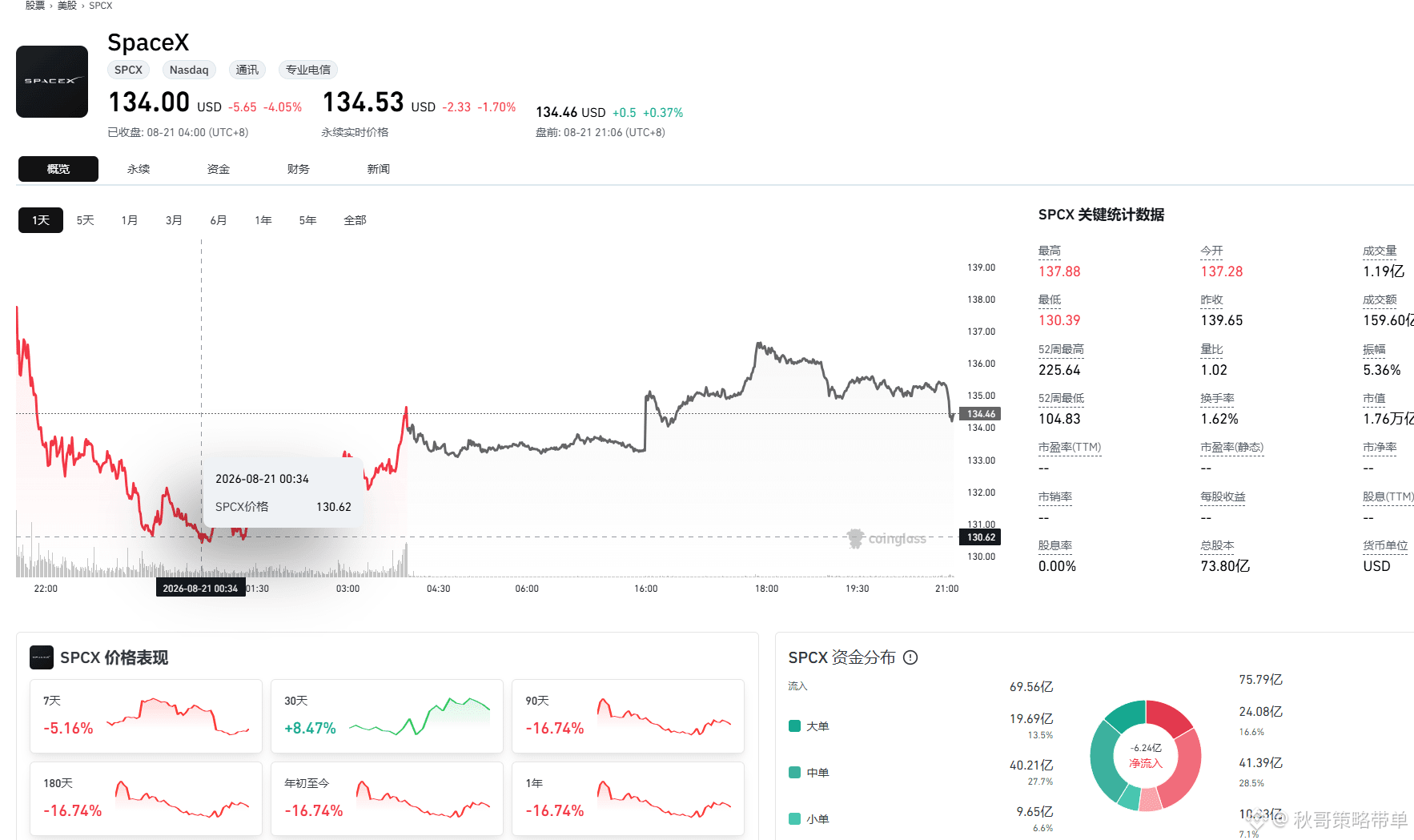
Task: Open the 股票 breadcrumb link
Action: coord(35,6)
